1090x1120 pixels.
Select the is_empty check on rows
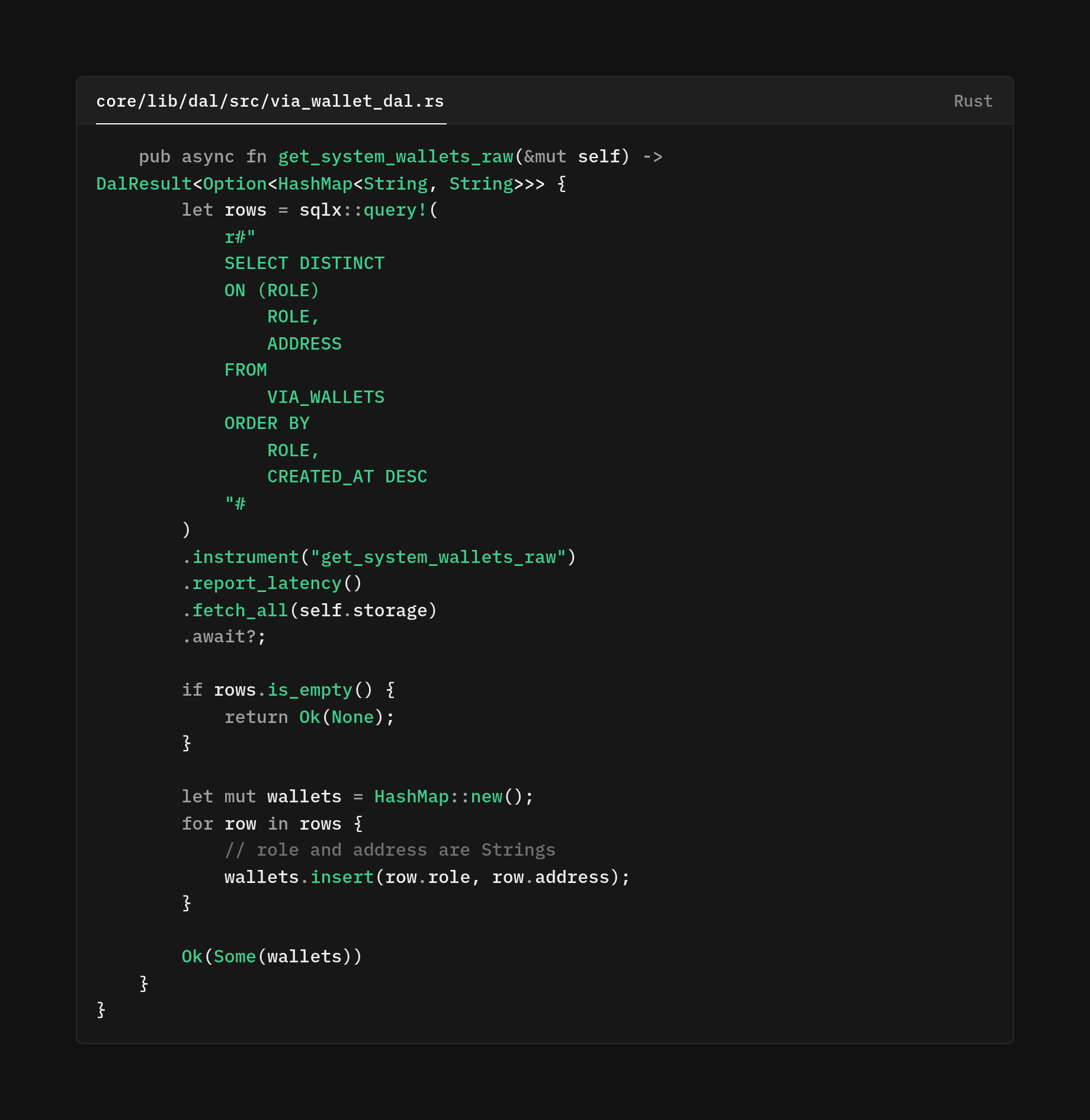308,690
